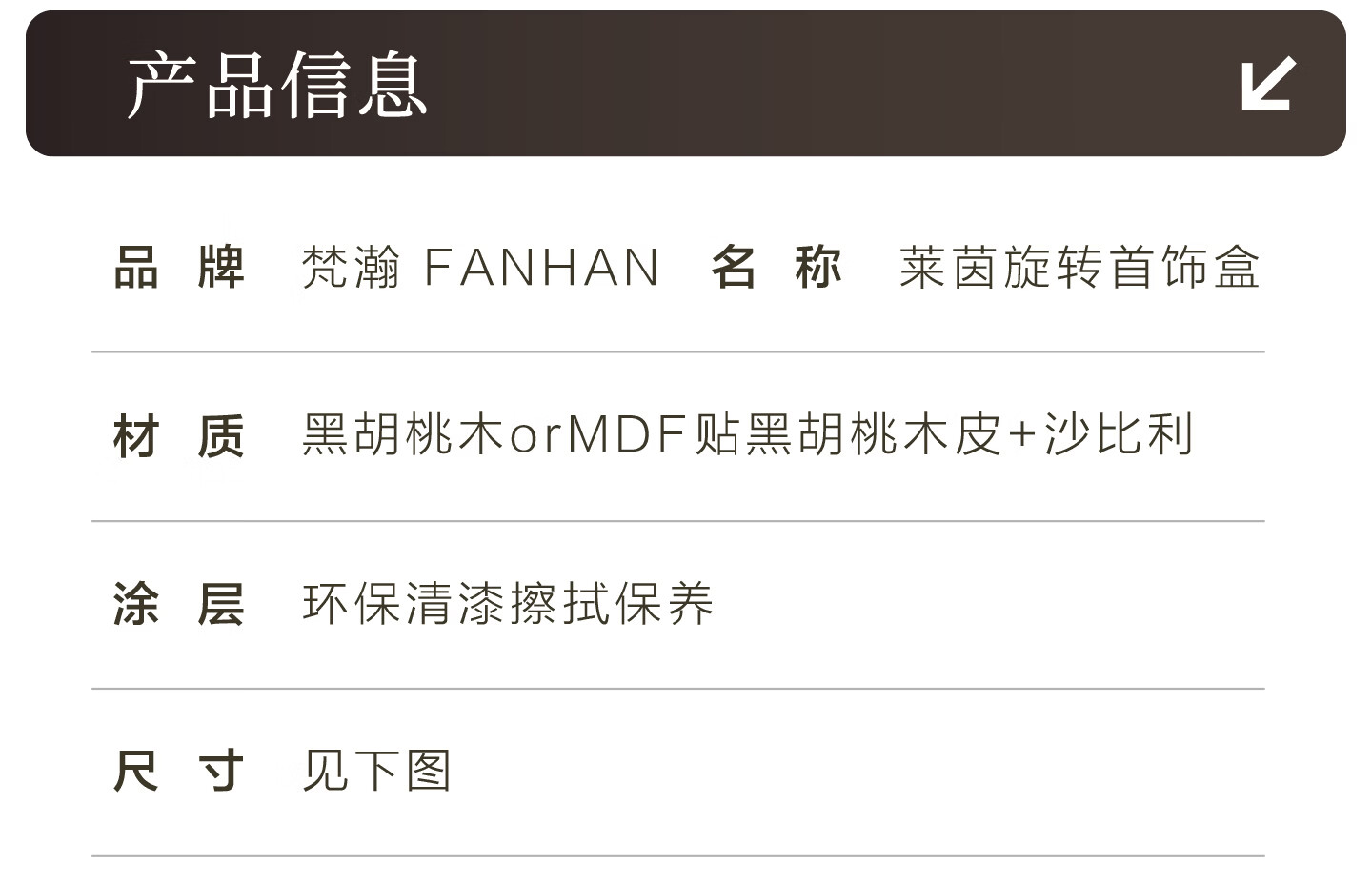The image size is (1372, 883).
Task: Click the 贴黑胡桃木皮 veneer text
Action: point(847,435)
